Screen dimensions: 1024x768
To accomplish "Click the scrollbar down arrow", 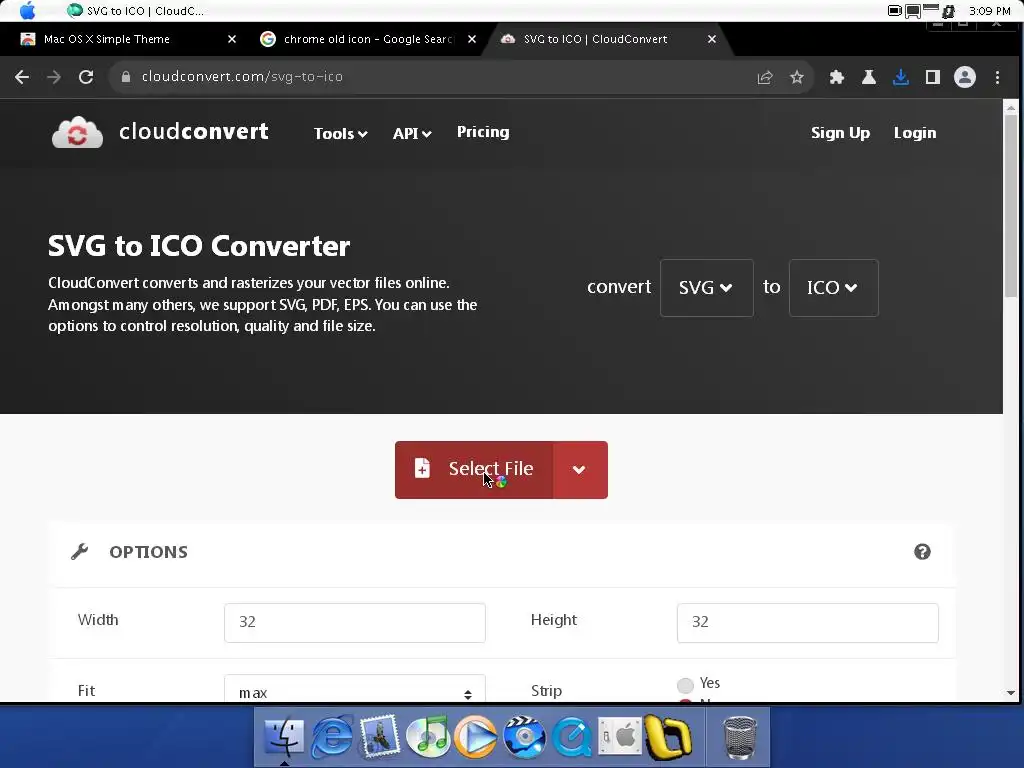I will [1010, 693].
